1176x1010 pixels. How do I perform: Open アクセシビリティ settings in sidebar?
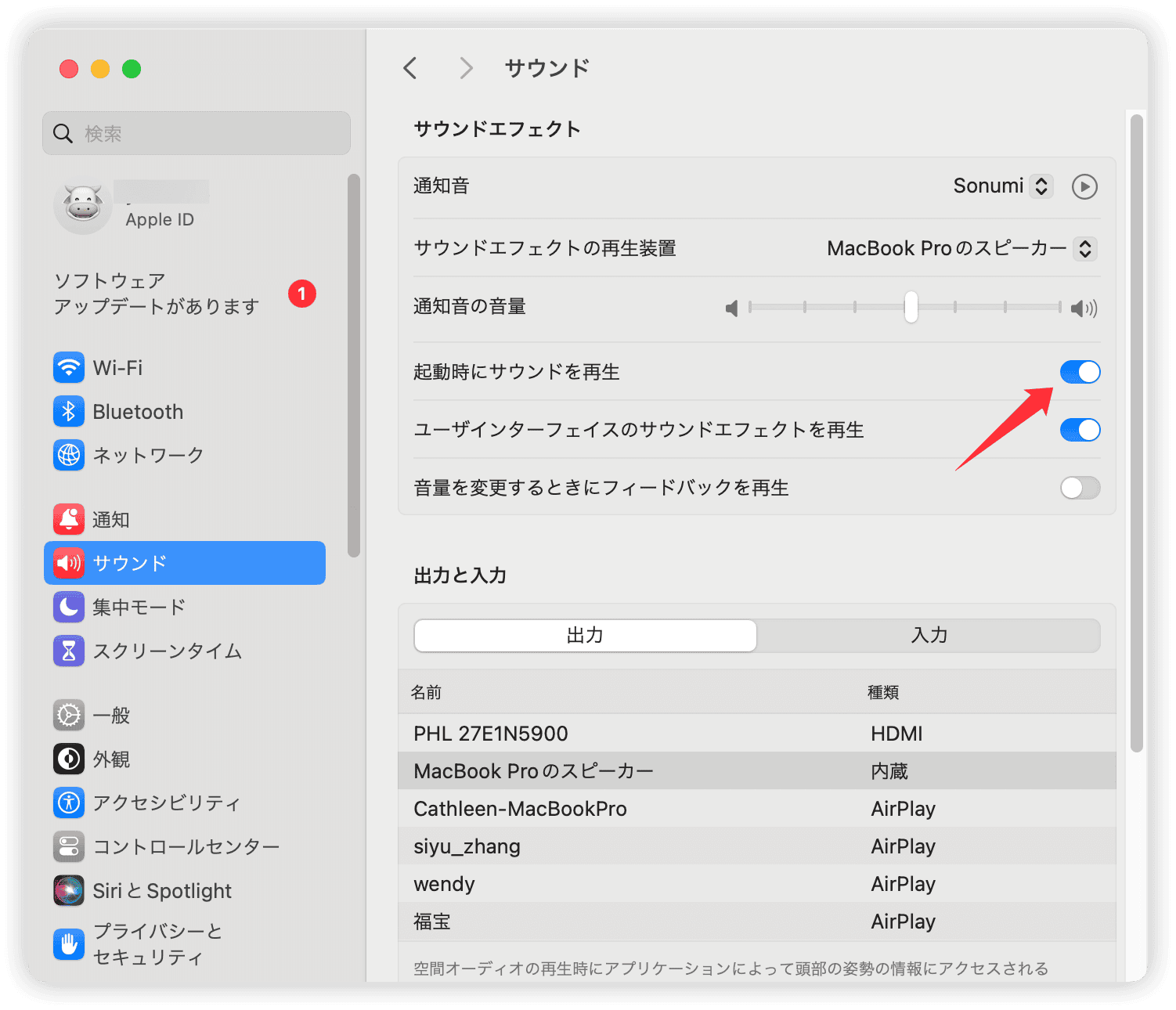(x=185, y=803)
